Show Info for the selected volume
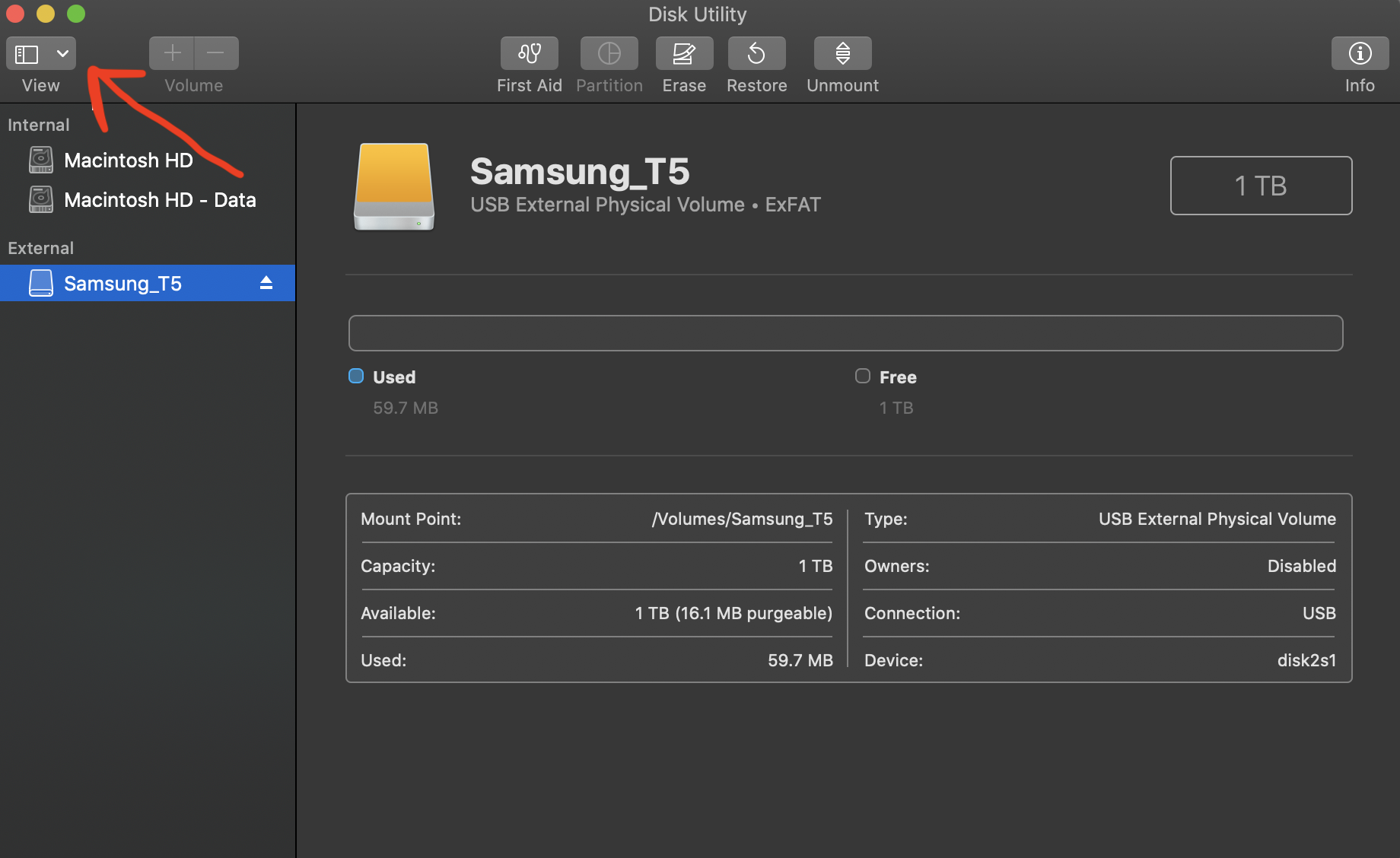 point(1360,53)
